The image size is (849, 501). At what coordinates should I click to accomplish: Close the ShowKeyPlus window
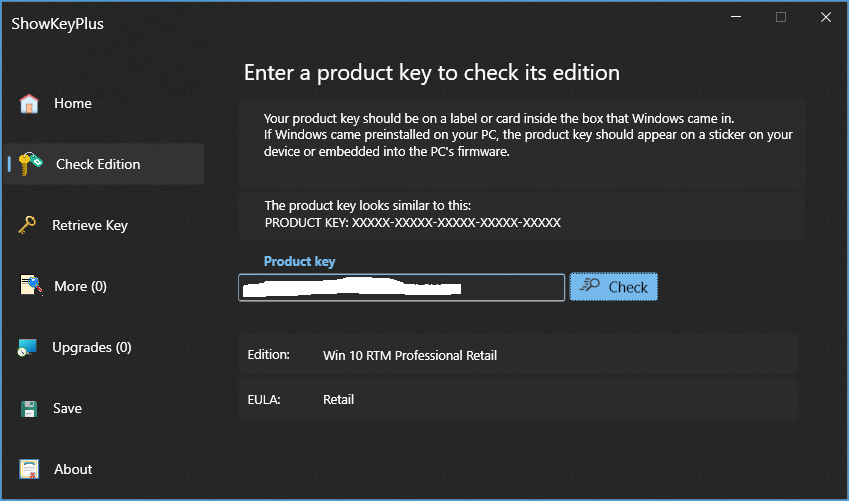coord(826,17)
